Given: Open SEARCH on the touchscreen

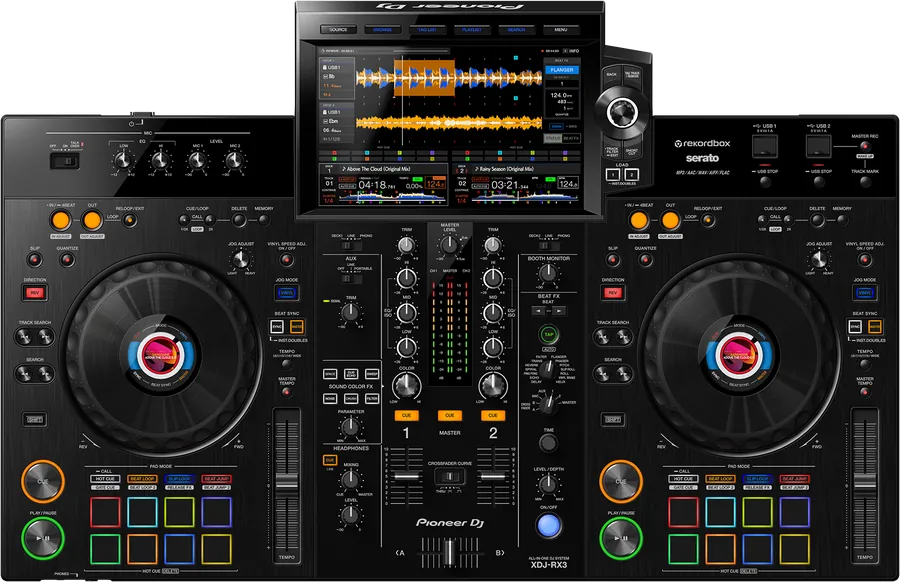Looking at the screenshot, I should [516, 29].
